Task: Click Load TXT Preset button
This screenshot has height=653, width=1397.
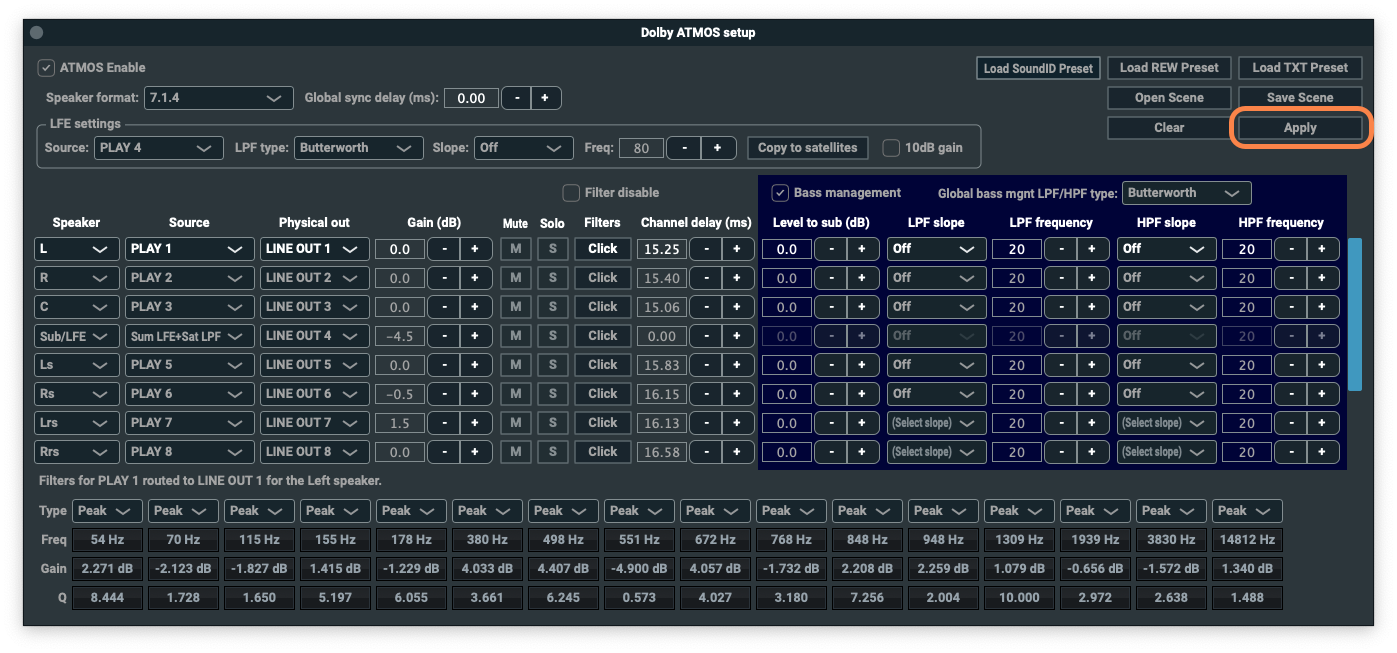Action: 1300,68
